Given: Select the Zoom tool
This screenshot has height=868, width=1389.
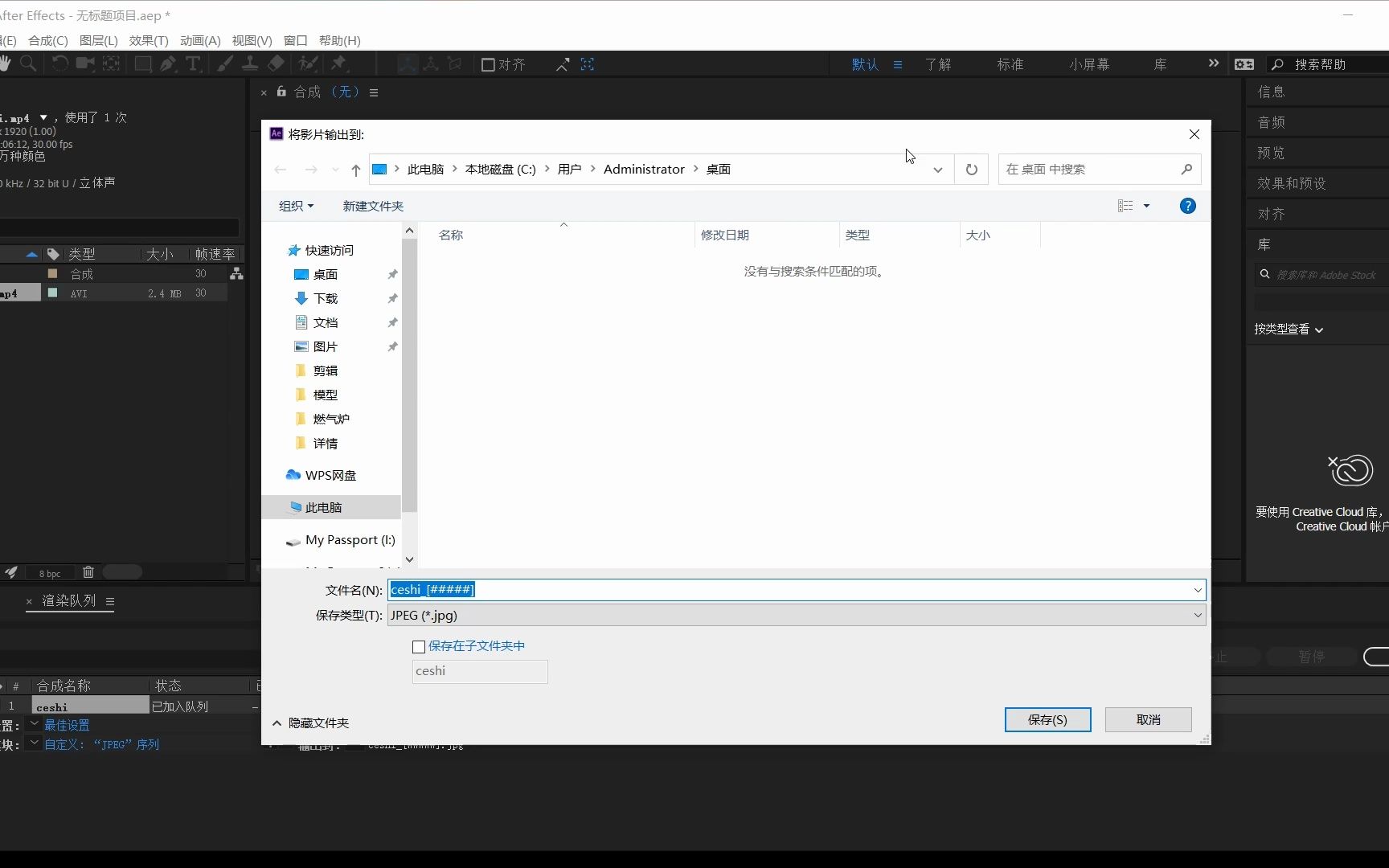Looking at the screenshot, I should pos(28,63).
